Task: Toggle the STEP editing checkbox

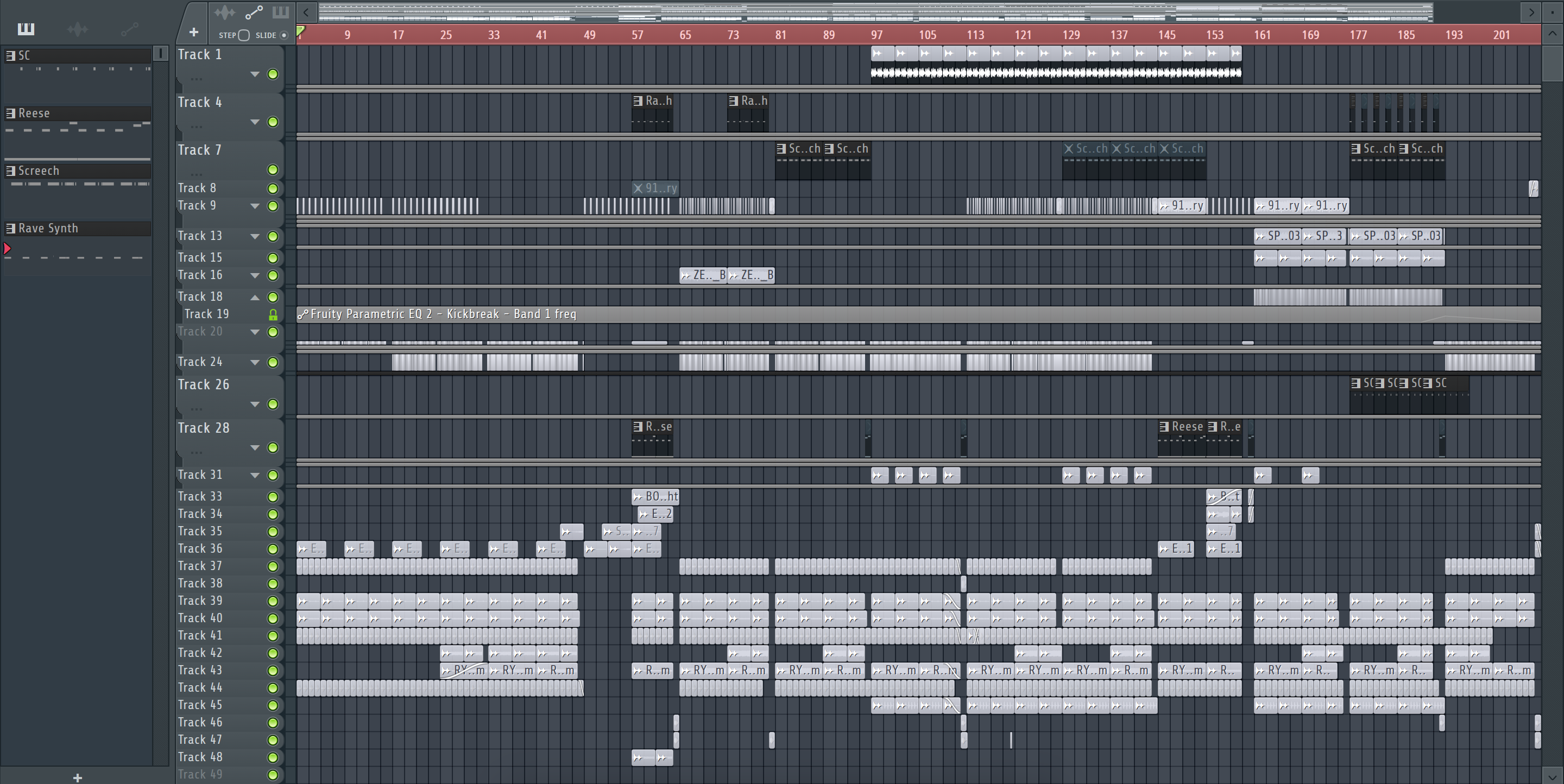Action: click(x=243, y=35)
